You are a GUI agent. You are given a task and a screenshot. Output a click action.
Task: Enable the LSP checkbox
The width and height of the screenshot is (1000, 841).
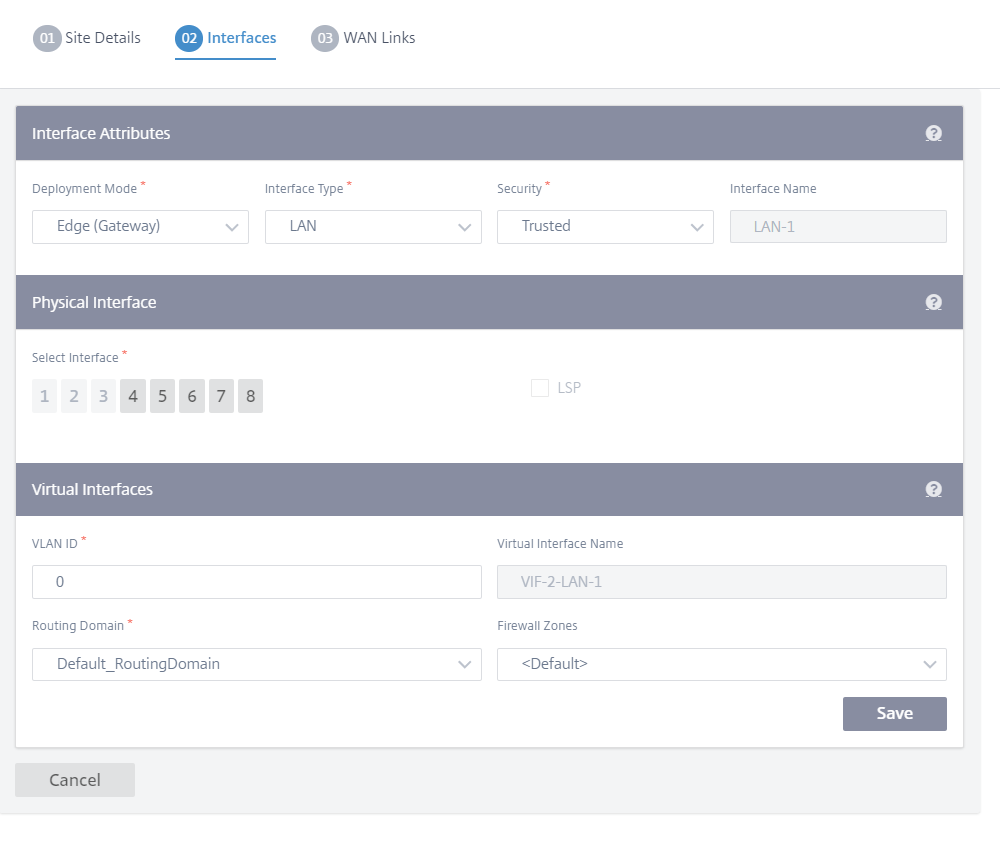[540, 388]
